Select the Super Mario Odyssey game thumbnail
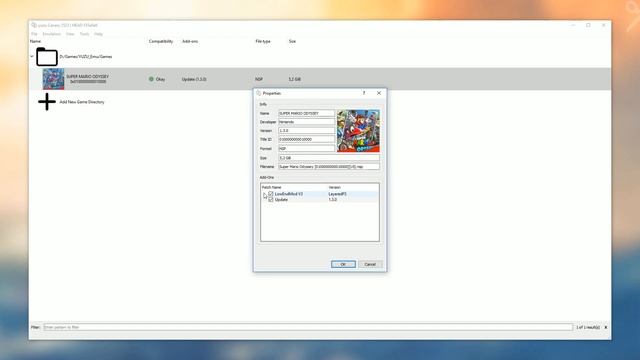This screenshot has height=360, width=640. coord(53,79)
